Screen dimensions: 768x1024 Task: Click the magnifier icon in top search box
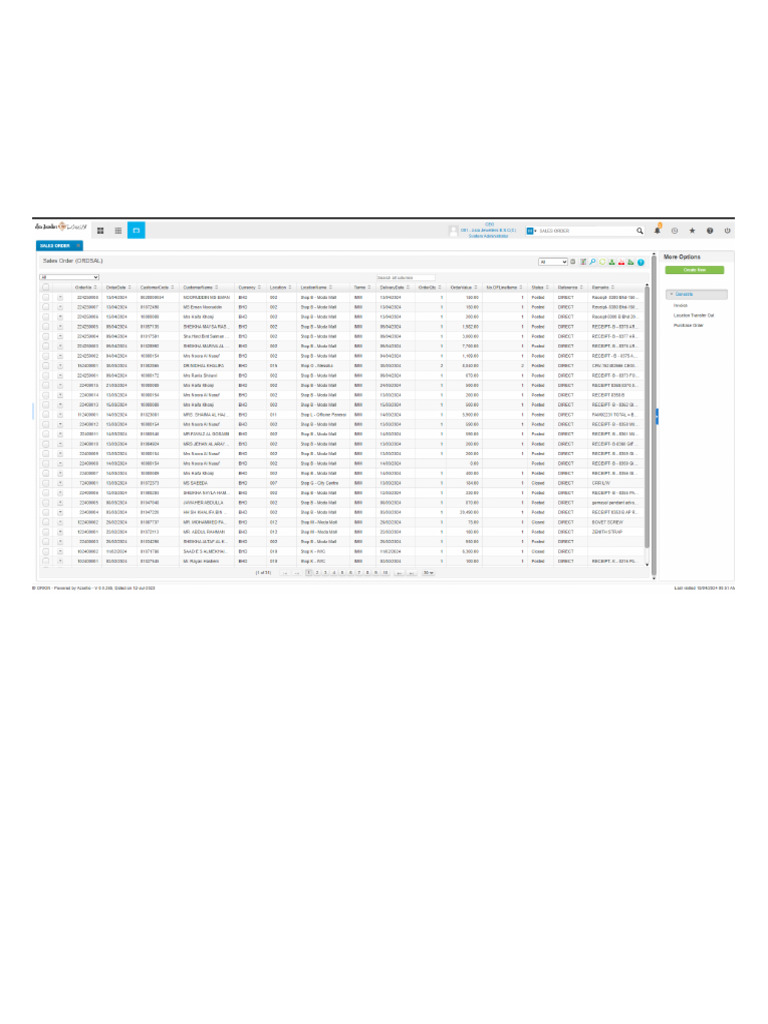coord(639,231)
